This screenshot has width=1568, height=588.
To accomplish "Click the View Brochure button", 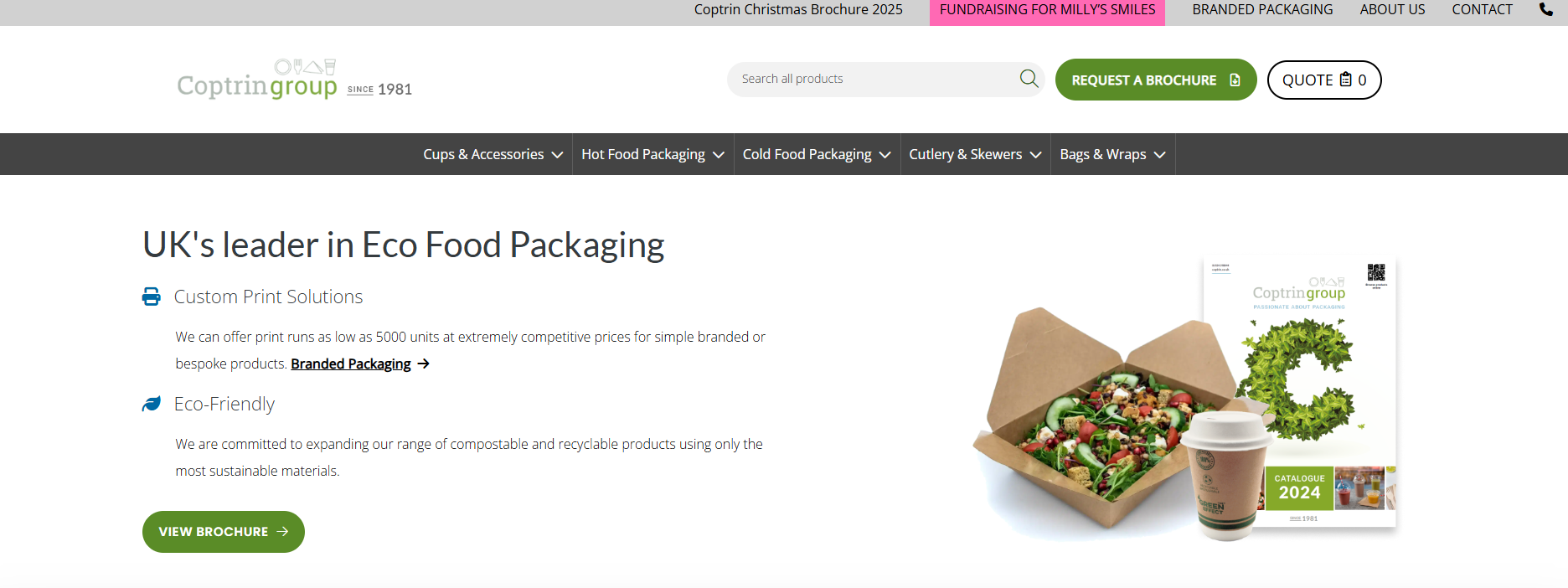I will [x=224, y=532].
